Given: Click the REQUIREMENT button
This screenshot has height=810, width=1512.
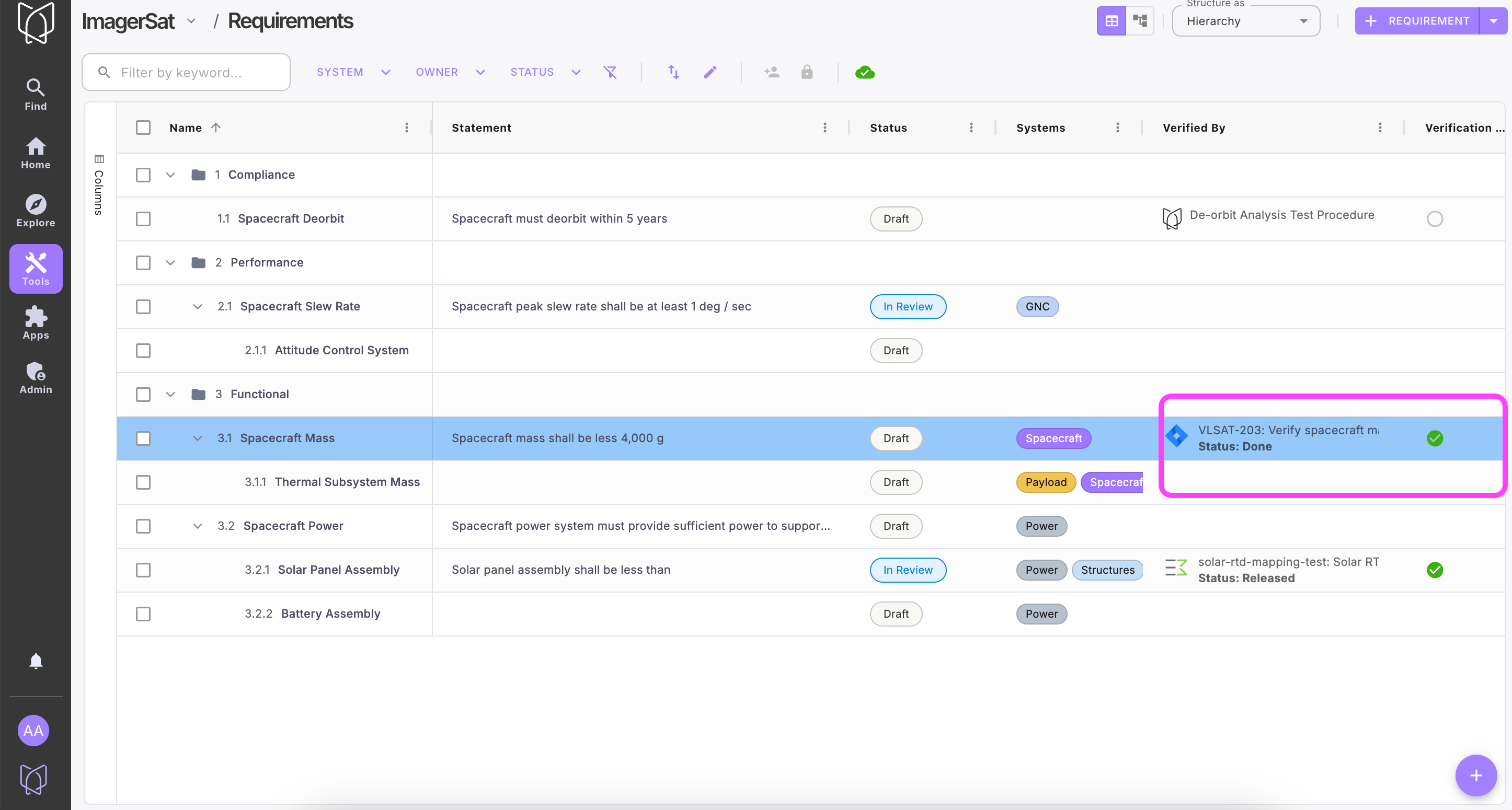Looking at the screenshot, I should [x=1417, y=21].
